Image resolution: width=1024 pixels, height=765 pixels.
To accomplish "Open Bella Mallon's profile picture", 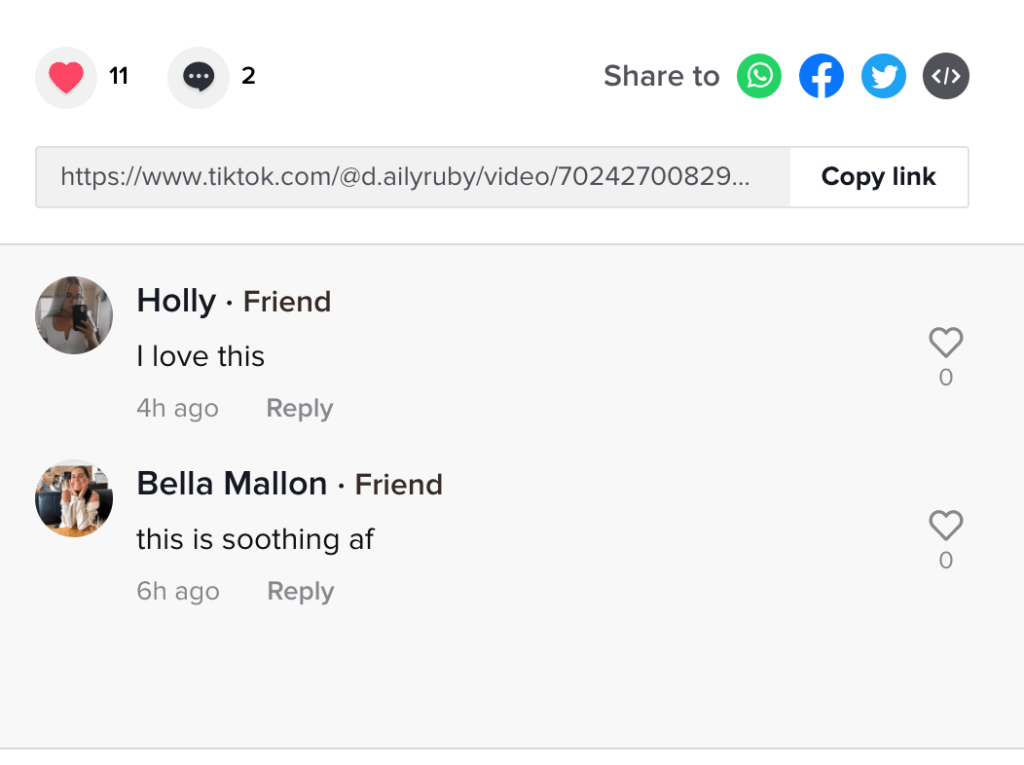I will pos(74,498).
